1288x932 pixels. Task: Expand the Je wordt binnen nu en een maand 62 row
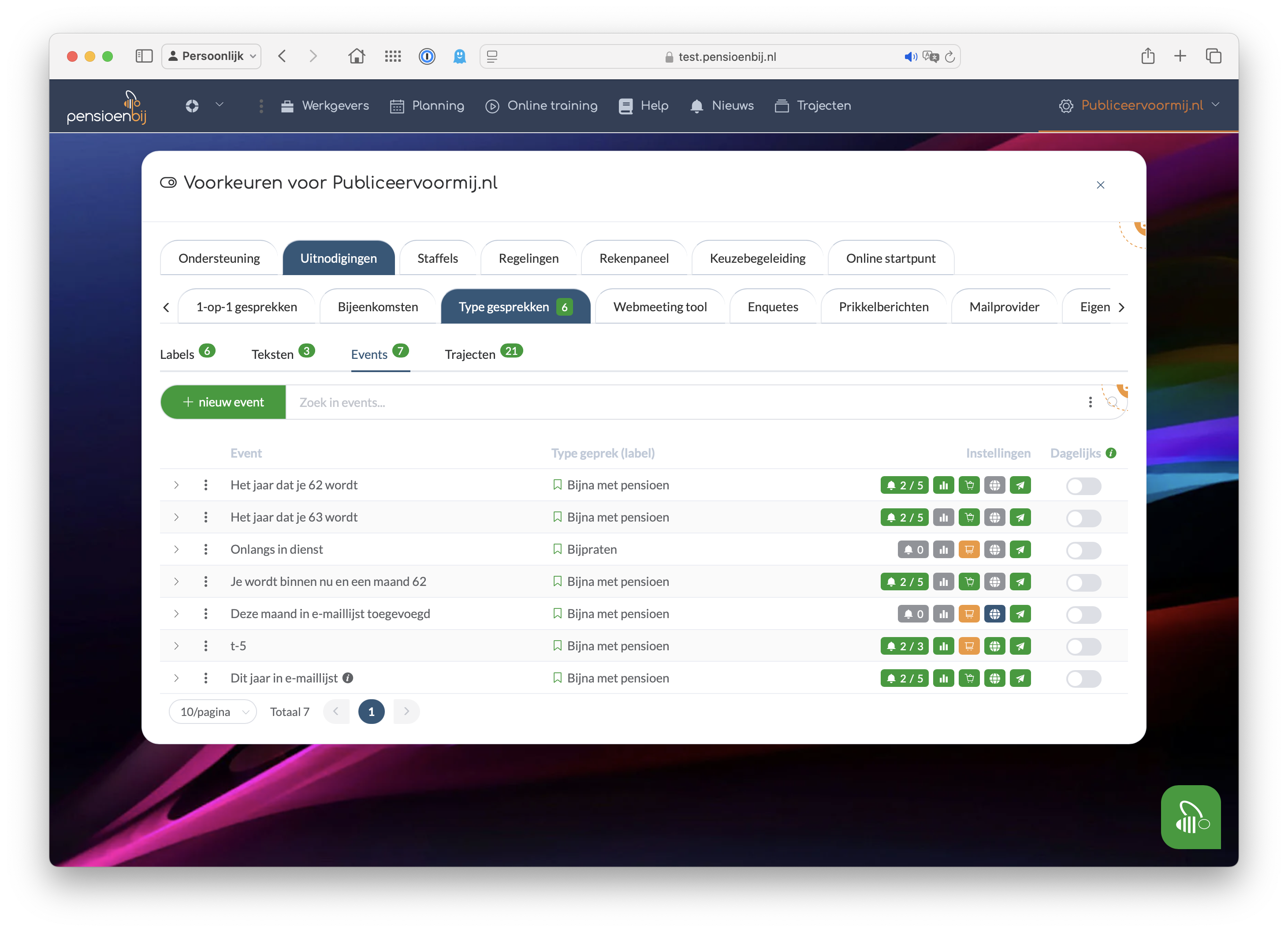tap(176, 582)
